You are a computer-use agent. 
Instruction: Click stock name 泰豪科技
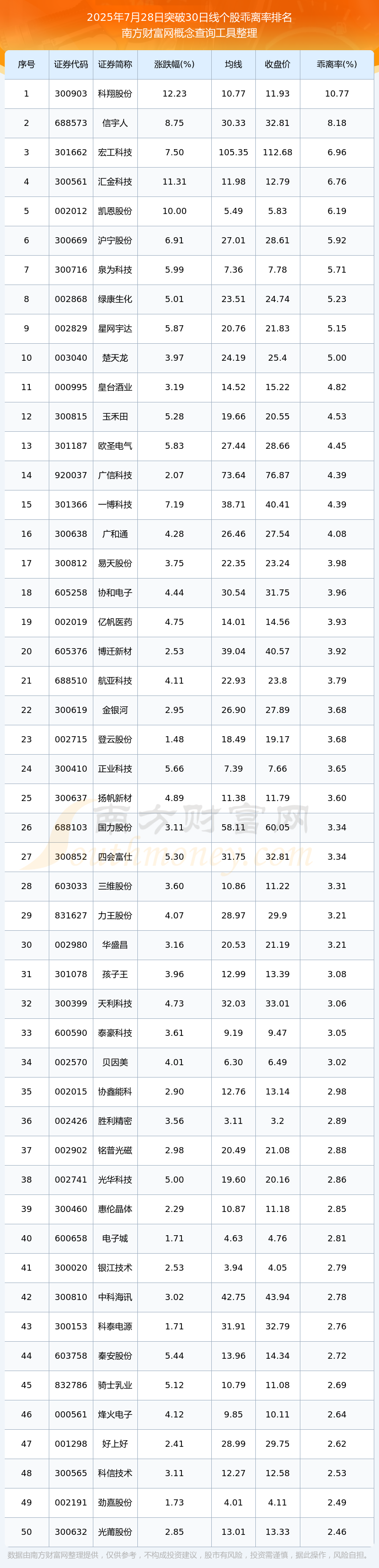[x=115, y=1033]
